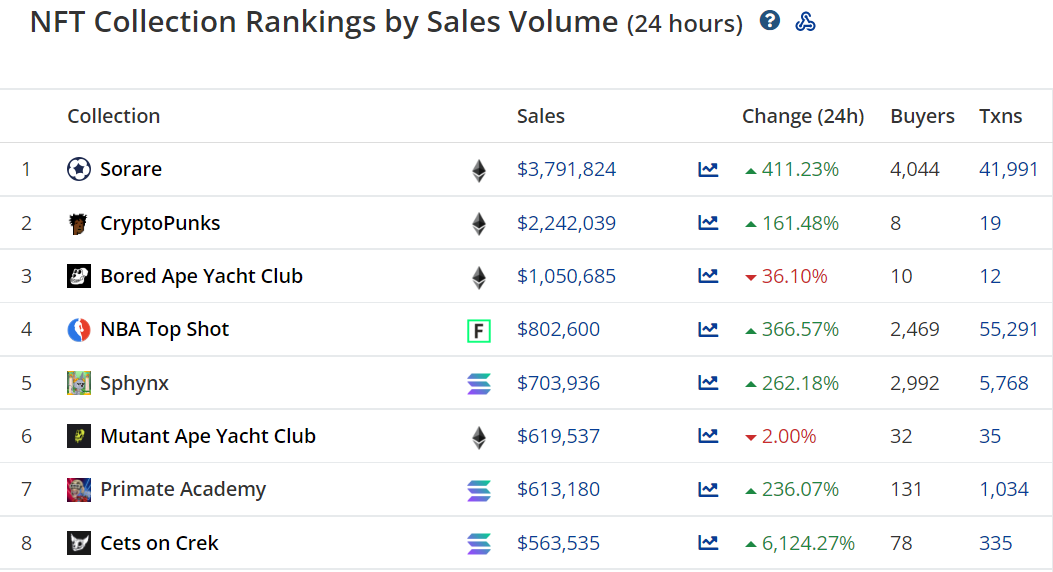Image resolution: width=1053 pixels, height=572 pixels.
Task: Open the Sorare collection link
Action: click(x=131, y=170)
